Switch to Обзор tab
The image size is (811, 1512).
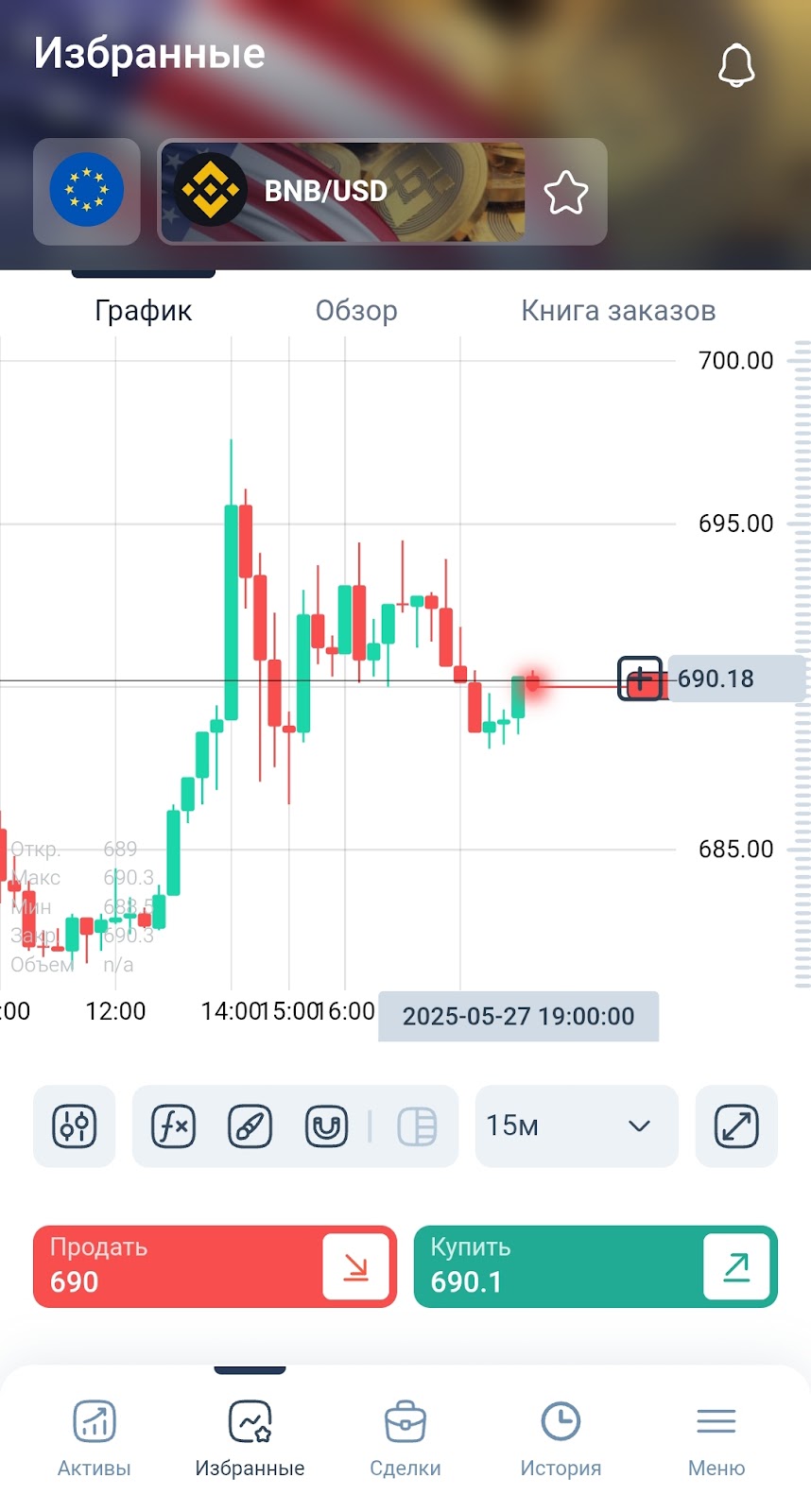[x=356, y=311]
